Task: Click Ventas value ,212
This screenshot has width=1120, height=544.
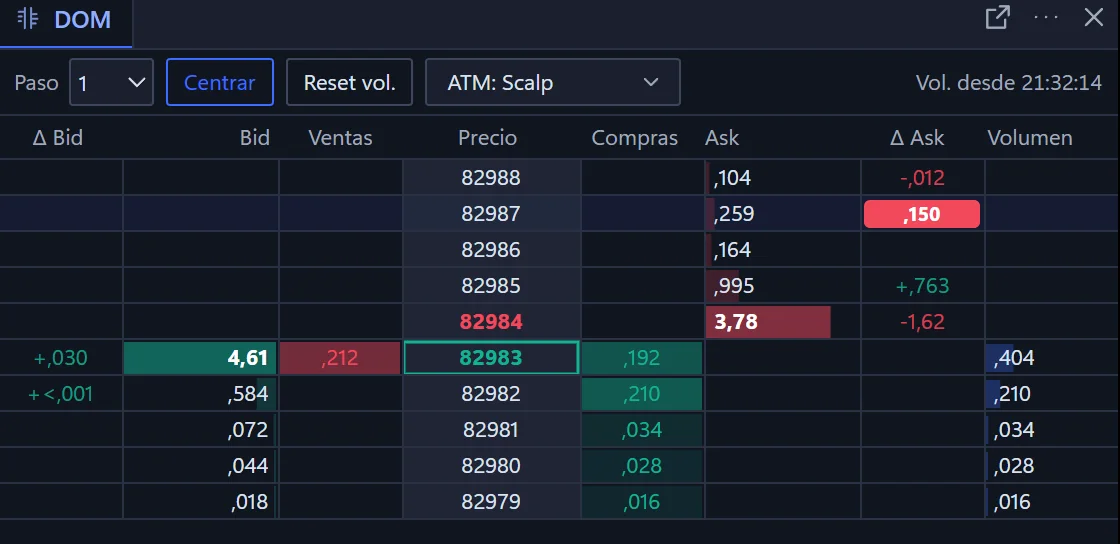Action: coord(340,358)
